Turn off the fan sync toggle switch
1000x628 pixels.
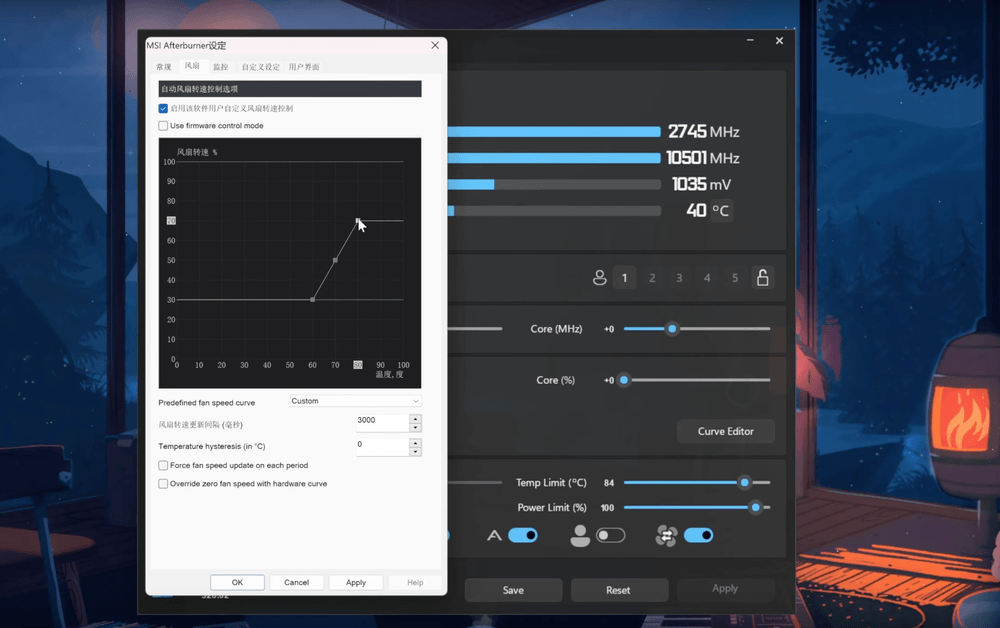(x=698, y=536)
